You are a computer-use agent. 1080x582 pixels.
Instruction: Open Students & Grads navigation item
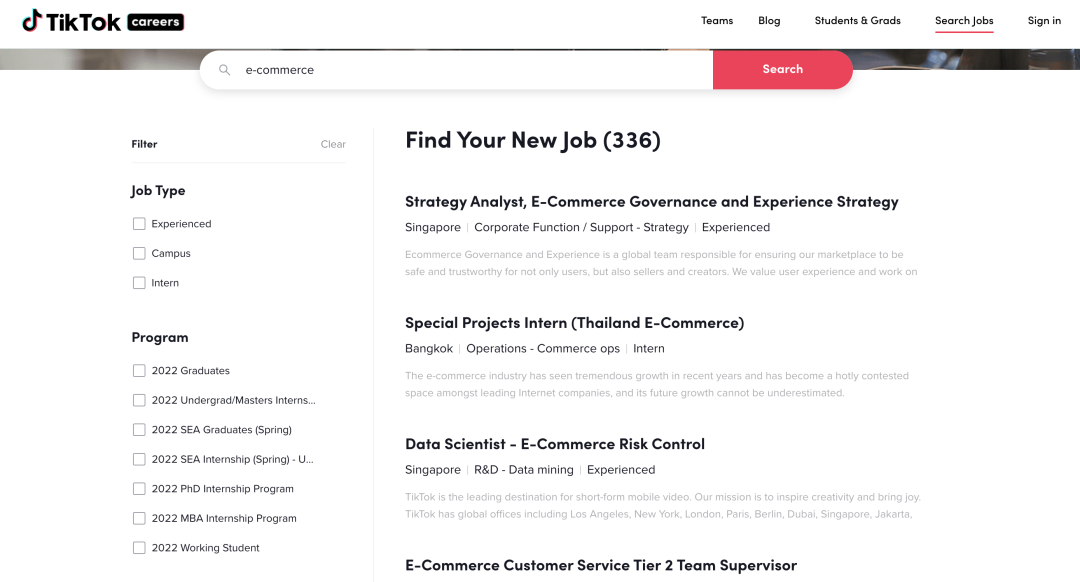point(858,21)
